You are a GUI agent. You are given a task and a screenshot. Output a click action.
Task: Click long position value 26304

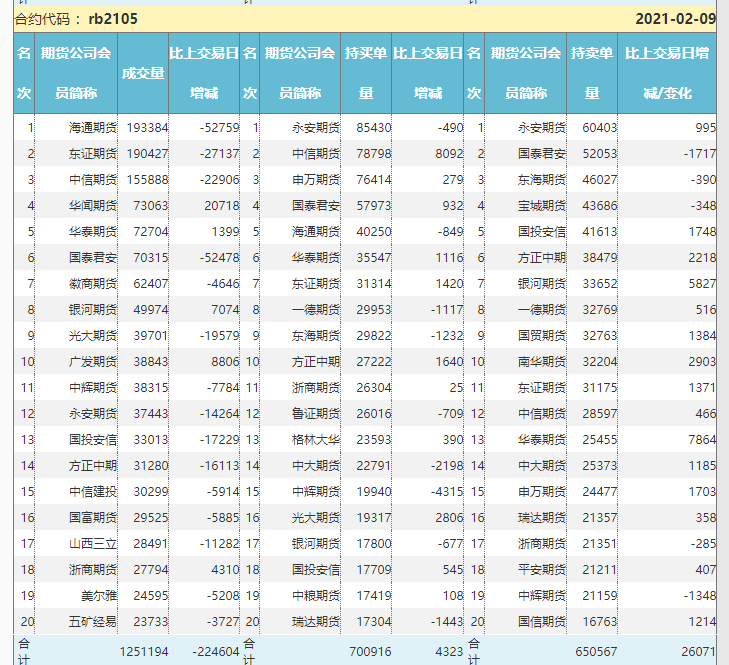coord(374,388)
